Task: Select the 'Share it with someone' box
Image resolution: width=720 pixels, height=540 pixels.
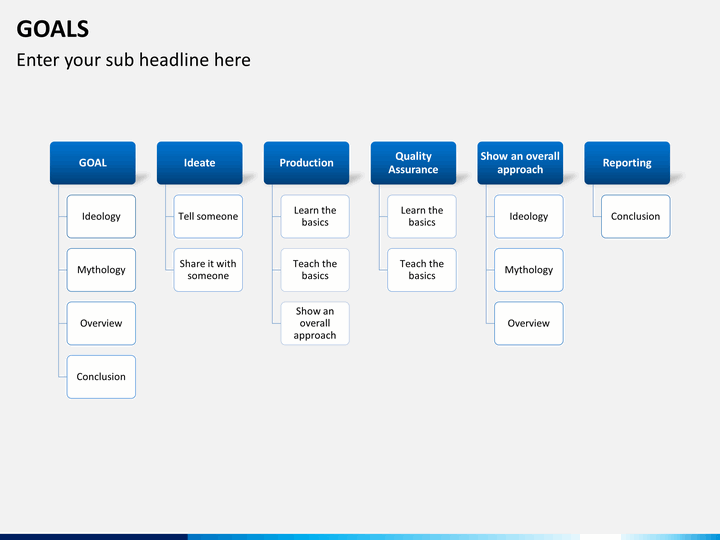Action: pos(208,270)
